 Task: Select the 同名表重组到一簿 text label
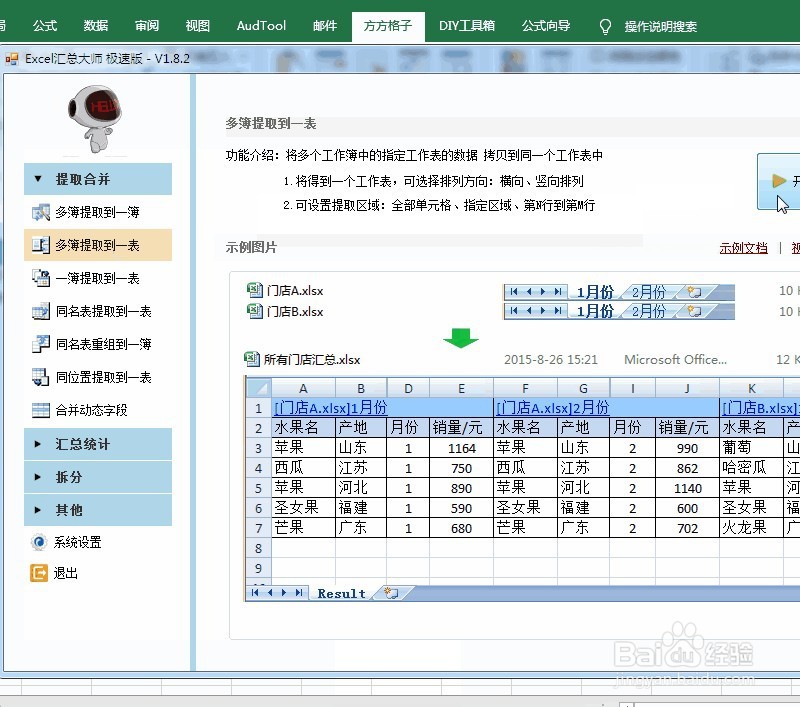tap(104, 344)
